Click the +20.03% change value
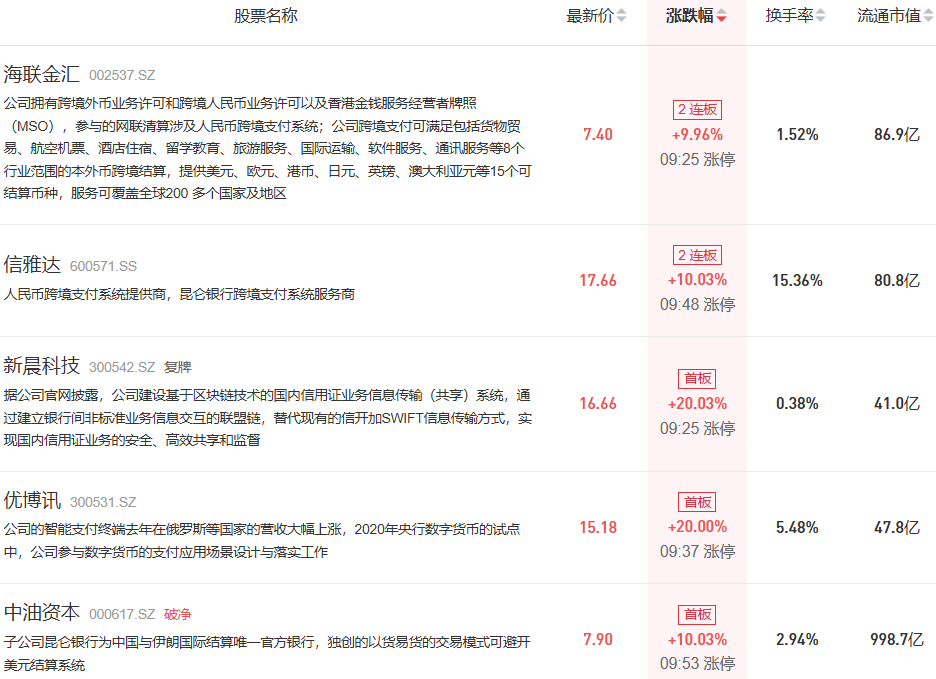This screenshot has width=936, height=679. click(697, 404)
